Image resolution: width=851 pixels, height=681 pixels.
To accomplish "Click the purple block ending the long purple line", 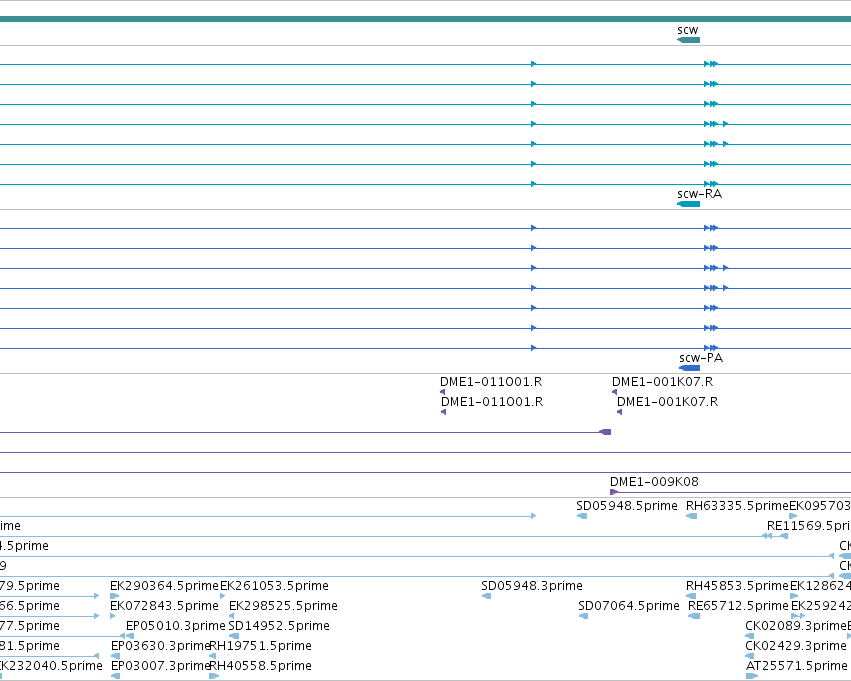I will pos(605,432).
